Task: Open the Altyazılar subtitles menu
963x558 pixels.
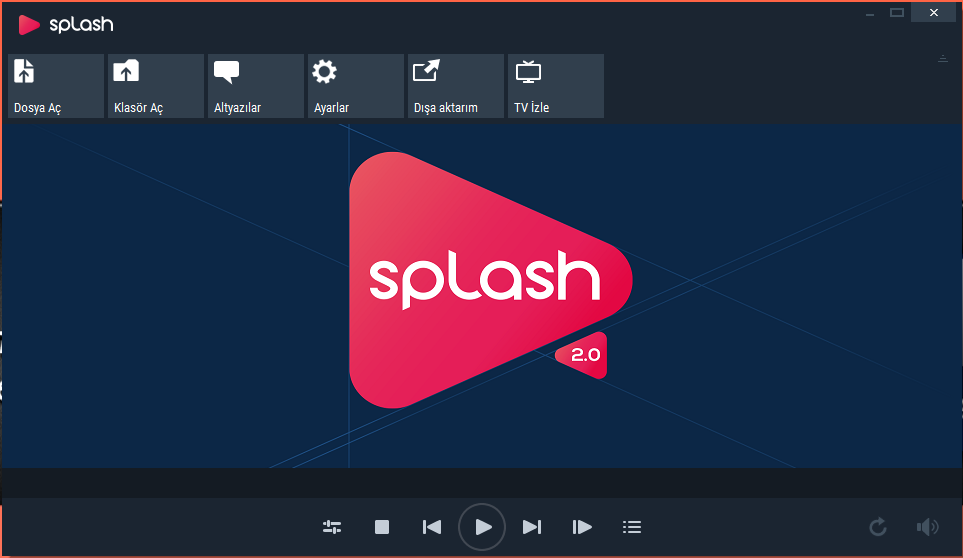Action: pos(256,86)
